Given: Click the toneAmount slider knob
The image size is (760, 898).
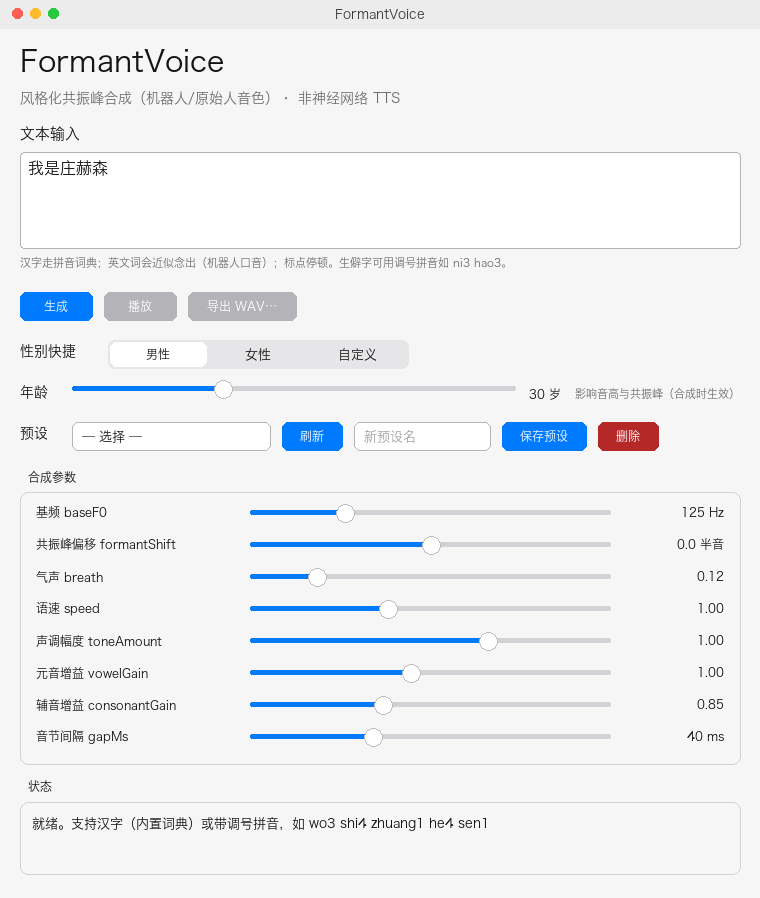Looking at the screenshot, I should point(488,641).
